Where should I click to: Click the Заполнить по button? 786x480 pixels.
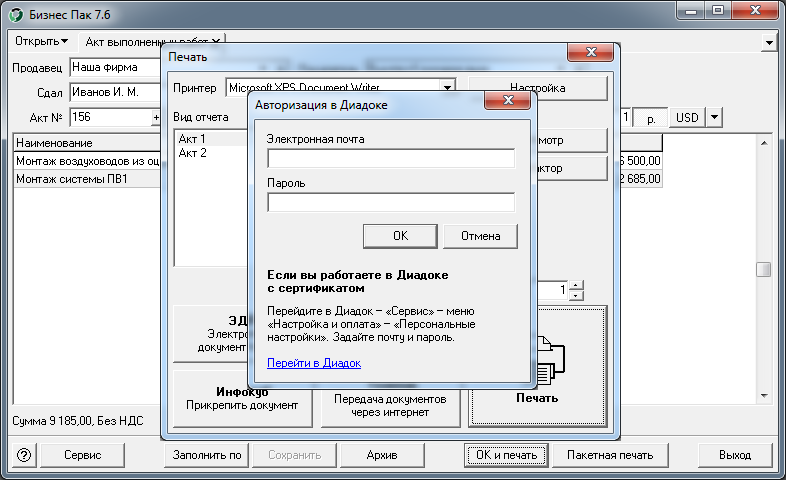click(x=207, y=455)
